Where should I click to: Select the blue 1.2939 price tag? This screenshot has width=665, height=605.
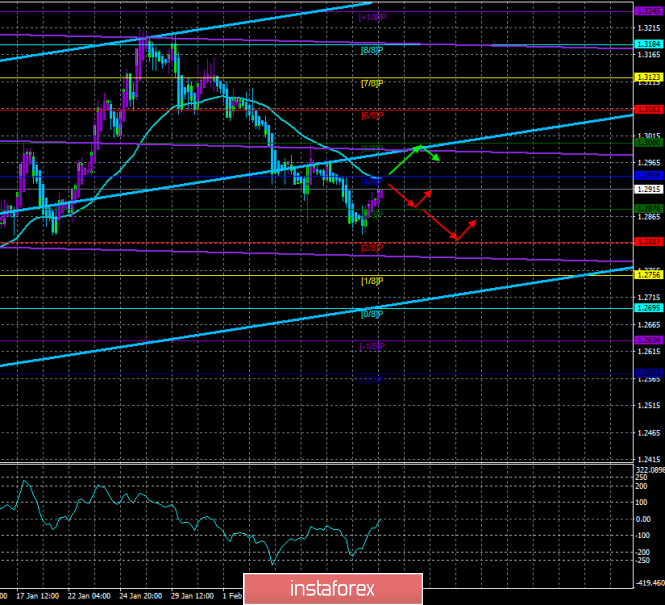tap(648, 176)
